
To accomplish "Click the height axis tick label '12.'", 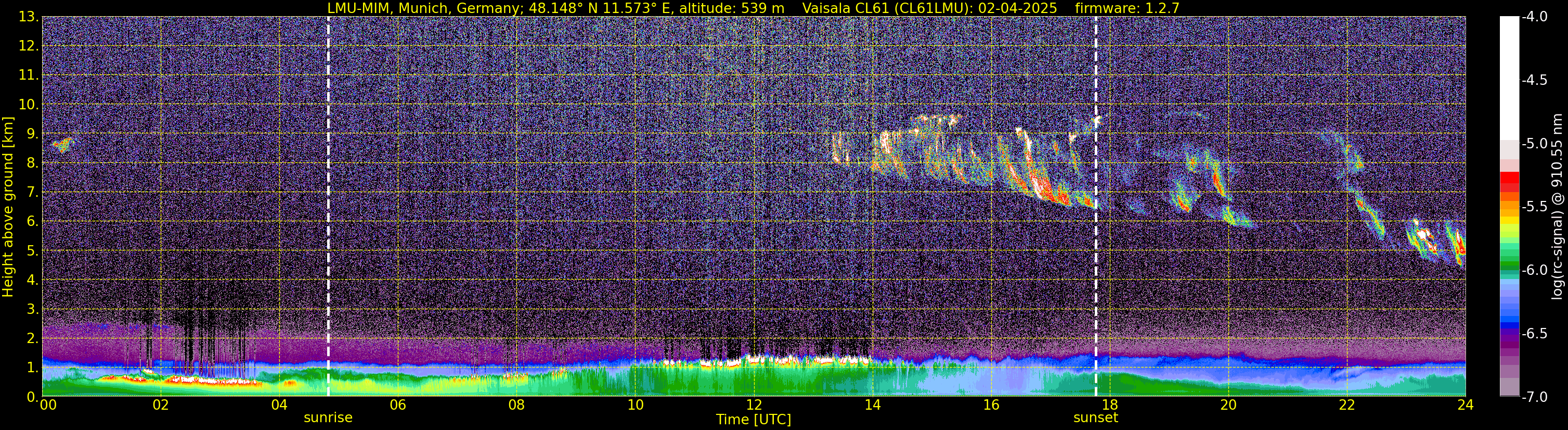I will (29, 46).
